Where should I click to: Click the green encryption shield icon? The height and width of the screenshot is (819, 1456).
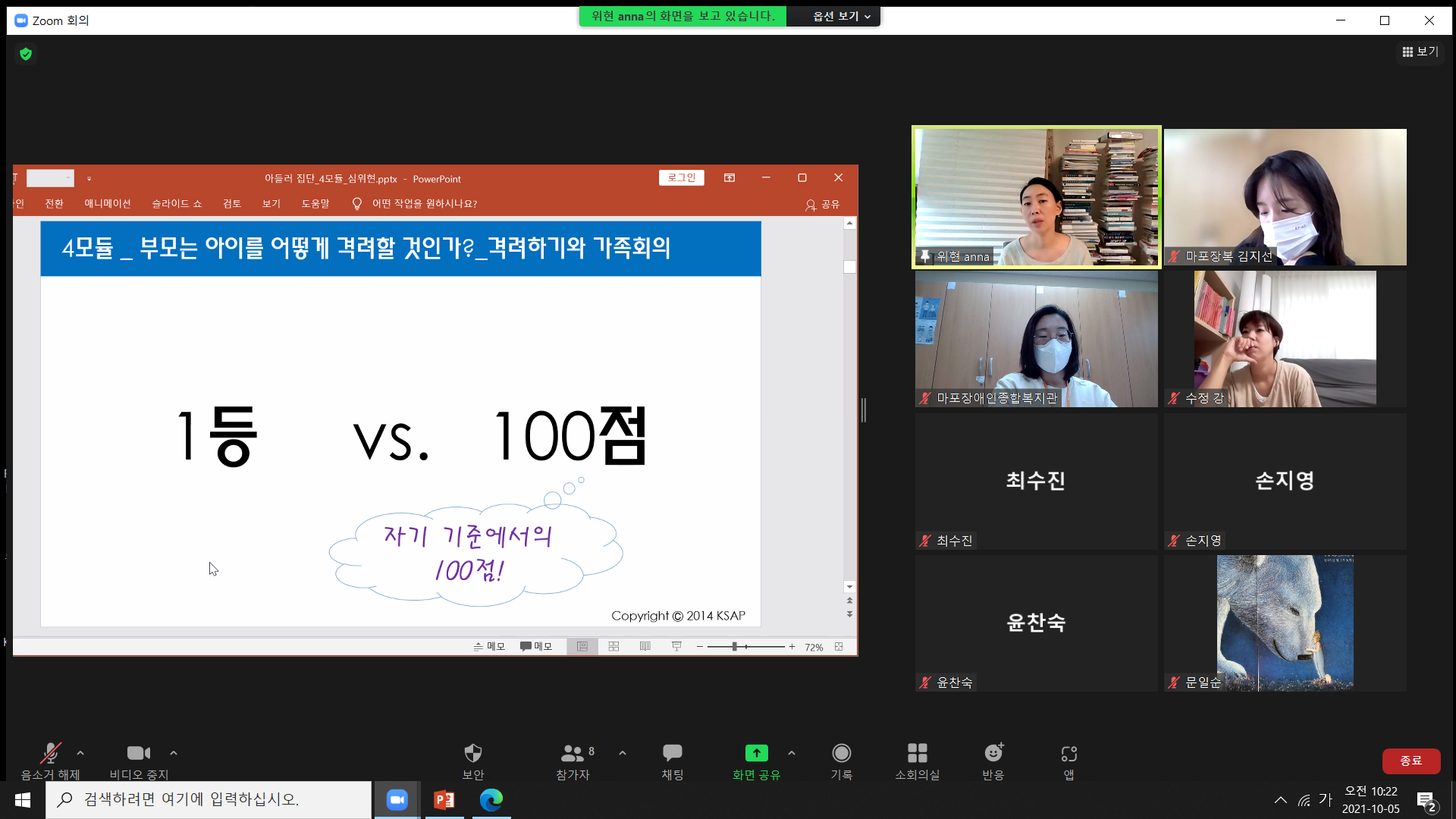click(26, 54)
